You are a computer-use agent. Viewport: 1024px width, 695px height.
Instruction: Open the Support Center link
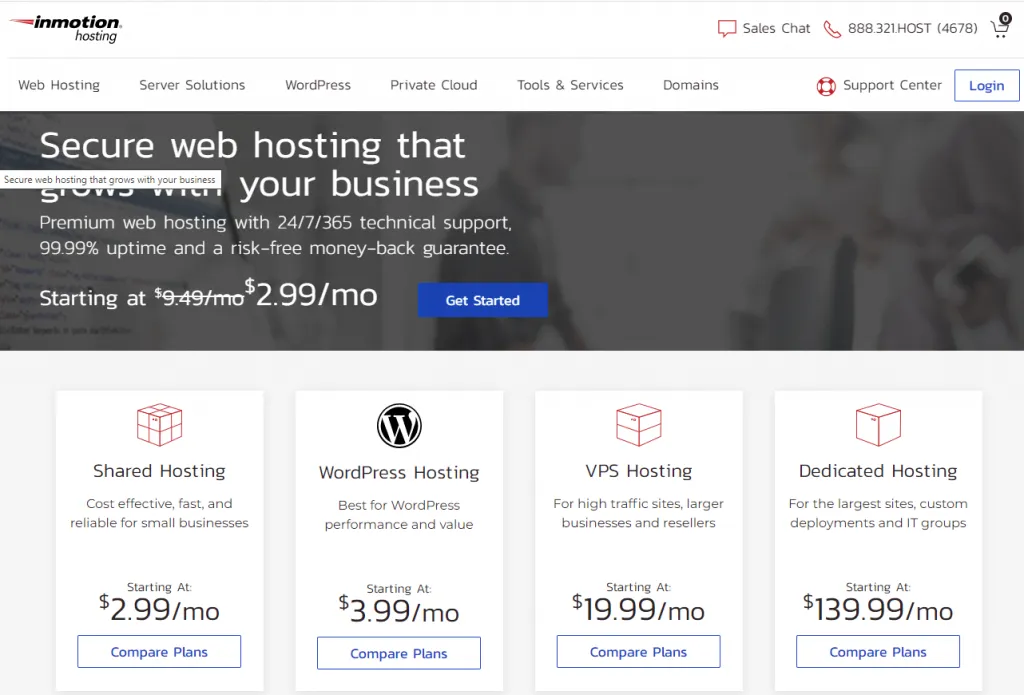(x=892, y=86)
